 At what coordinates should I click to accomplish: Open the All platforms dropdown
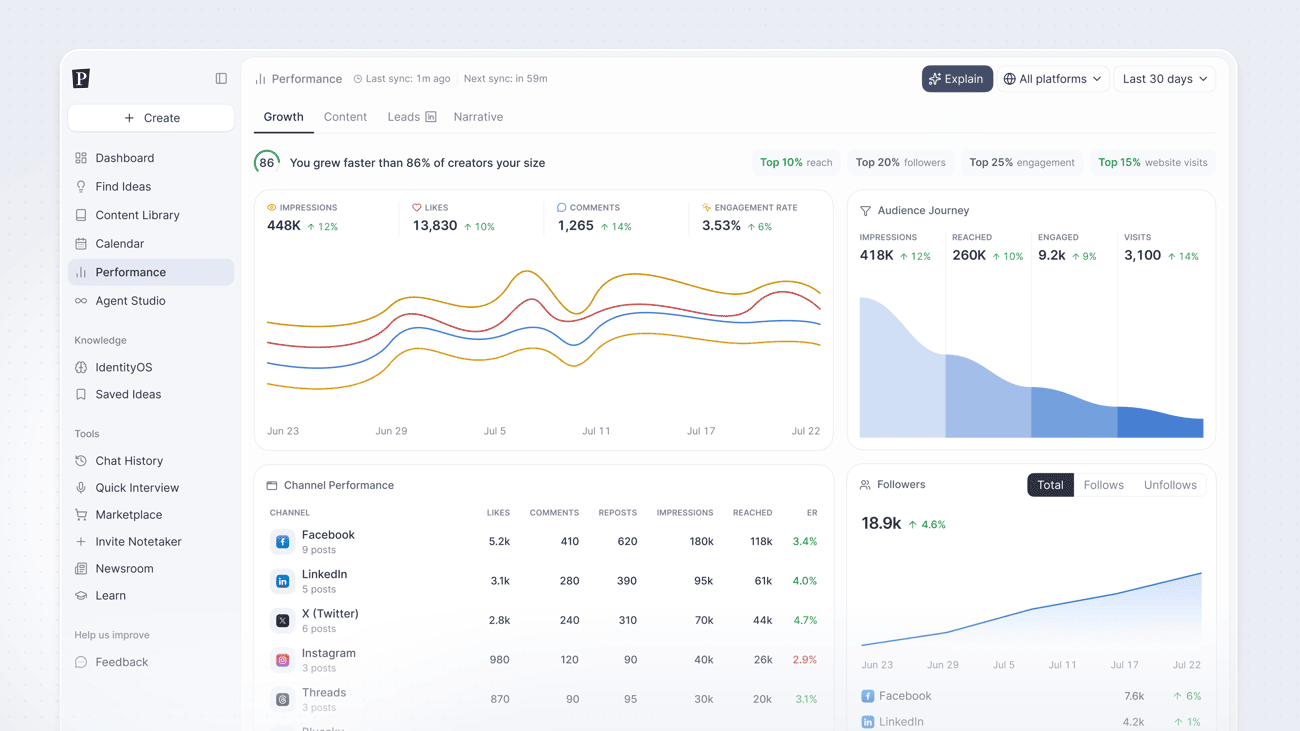pos(1053,79)
